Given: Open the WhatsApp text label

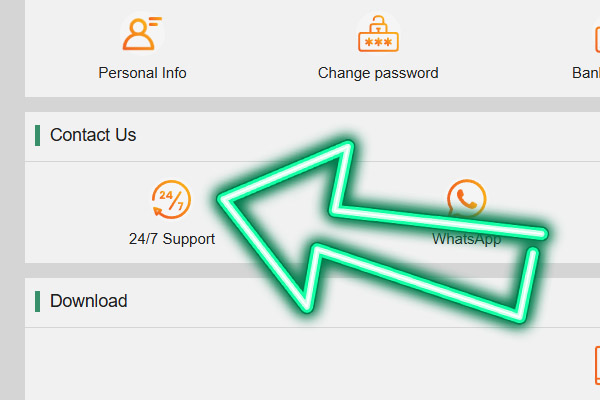Looking at the screenshot, I should coord(466,239).
